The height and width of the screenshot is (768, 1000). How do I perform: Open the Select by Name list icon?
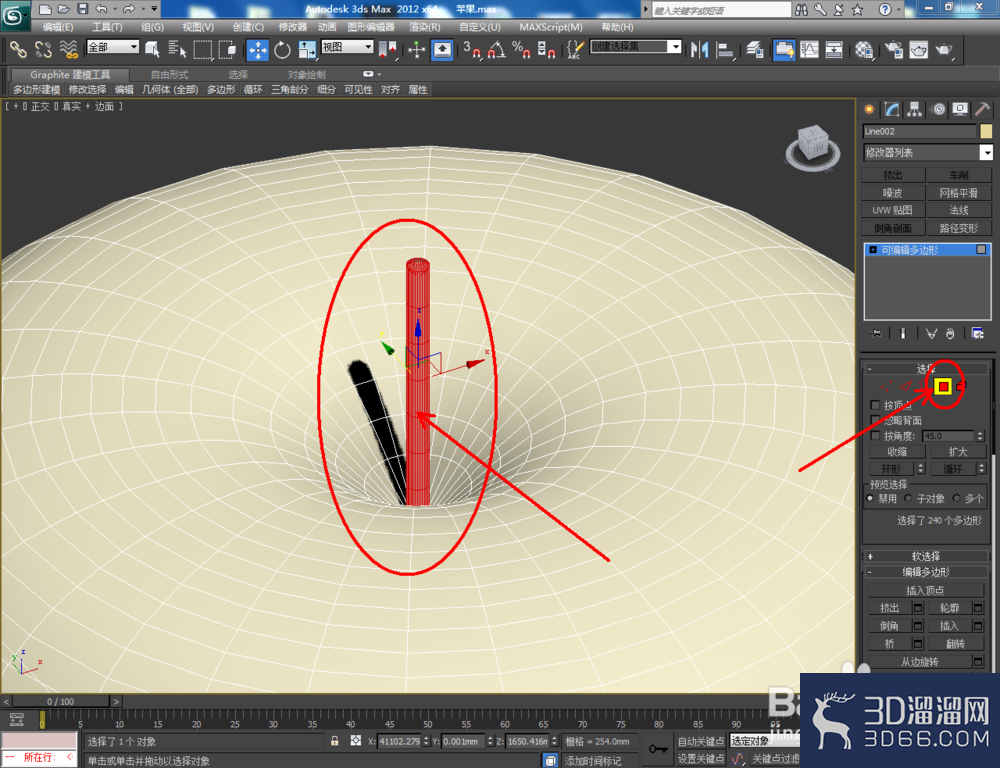(x=177, y=49)
